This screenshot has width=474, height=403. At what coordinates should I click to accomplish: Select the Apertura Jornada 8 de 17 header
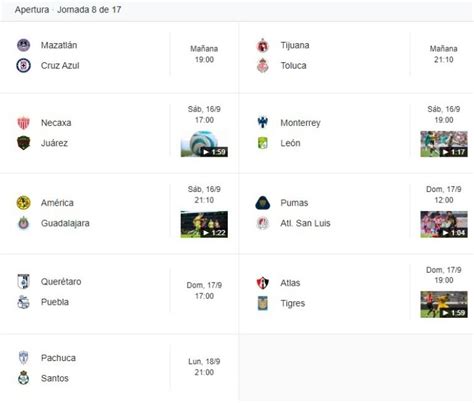68,10
